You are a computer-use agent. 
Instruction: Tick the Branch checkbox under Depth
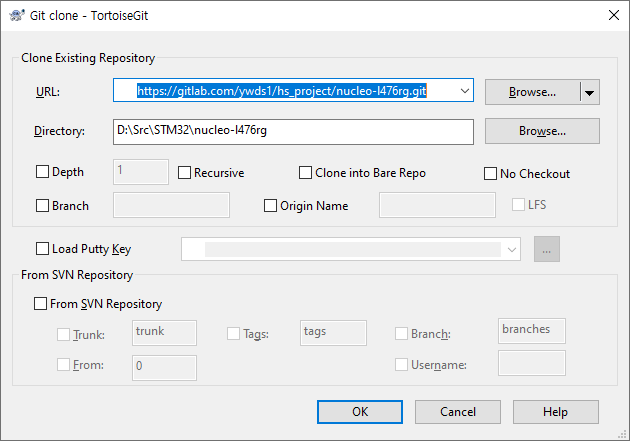[x=42, y=206]
